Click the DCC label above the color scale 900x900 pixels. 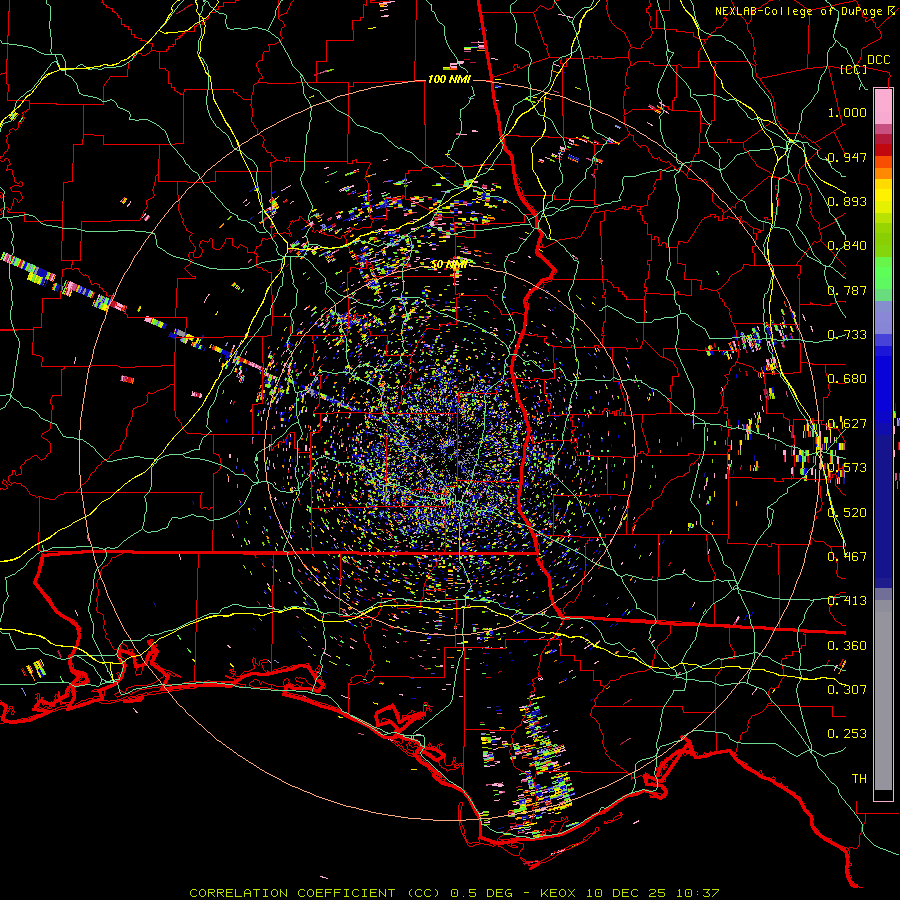click(878, 60)
